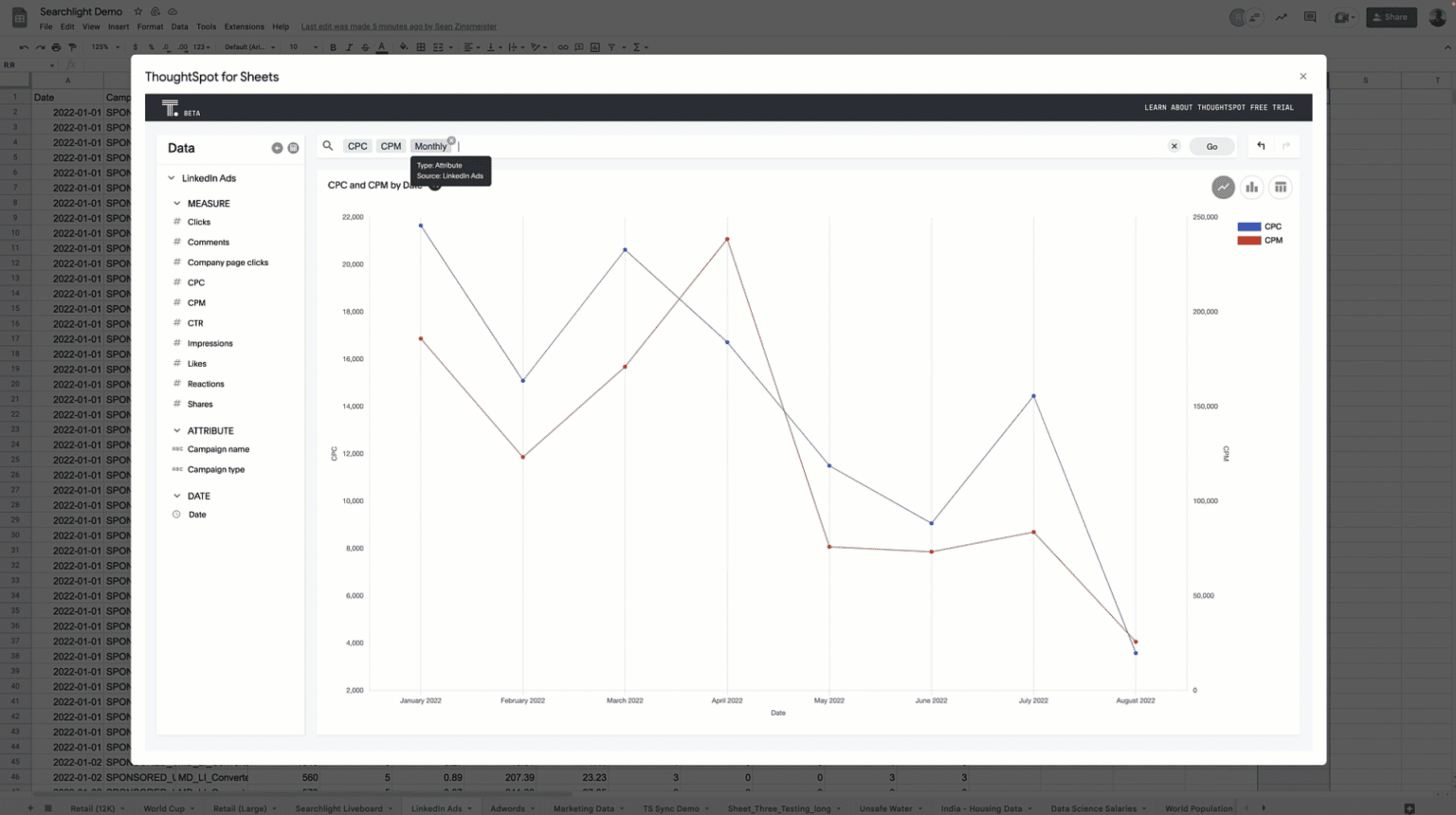Close the ThoughtSpot for Sheets dialog
Screen dimensions: 1456x815
pyautogui.click(x=1302, y=77)
